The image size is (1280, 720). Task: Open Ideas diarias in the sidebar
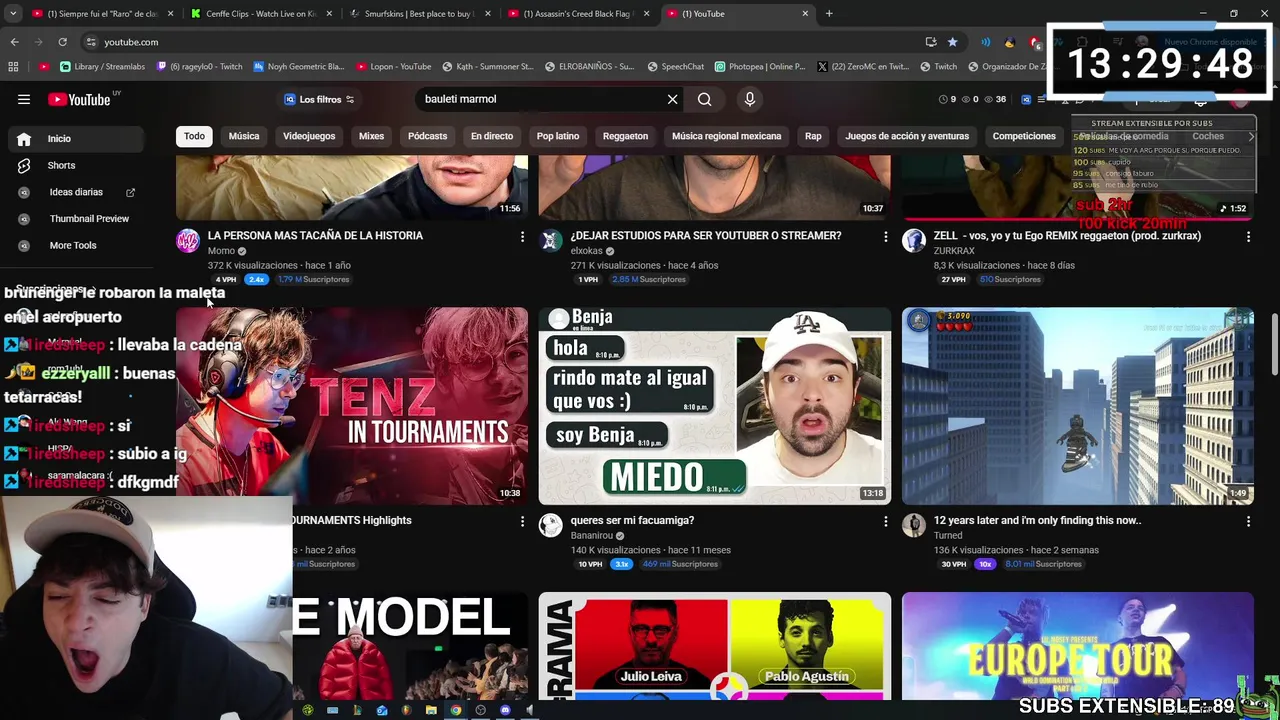click(x=78, y=192)
